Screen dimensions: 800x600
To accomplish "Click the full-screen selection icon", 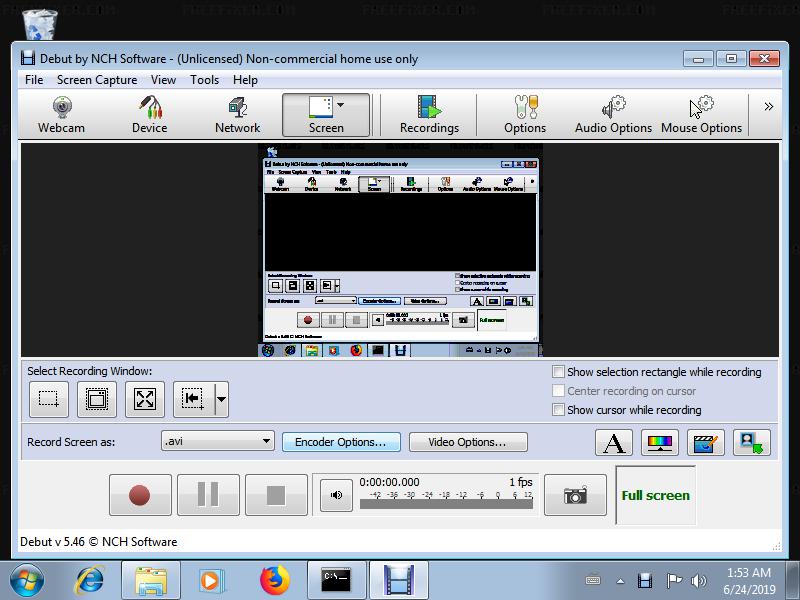I will [145, 399].
